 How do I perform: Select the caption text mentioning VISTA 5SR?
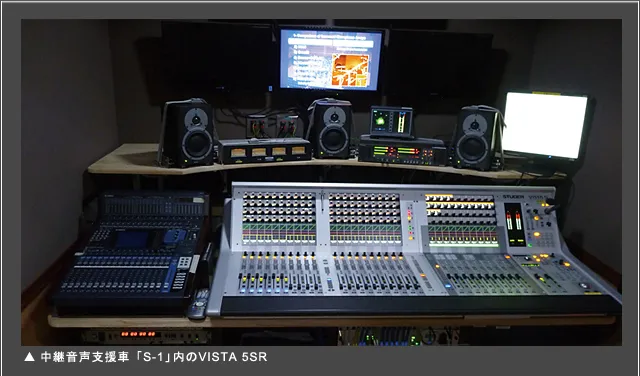click(153, 357)
